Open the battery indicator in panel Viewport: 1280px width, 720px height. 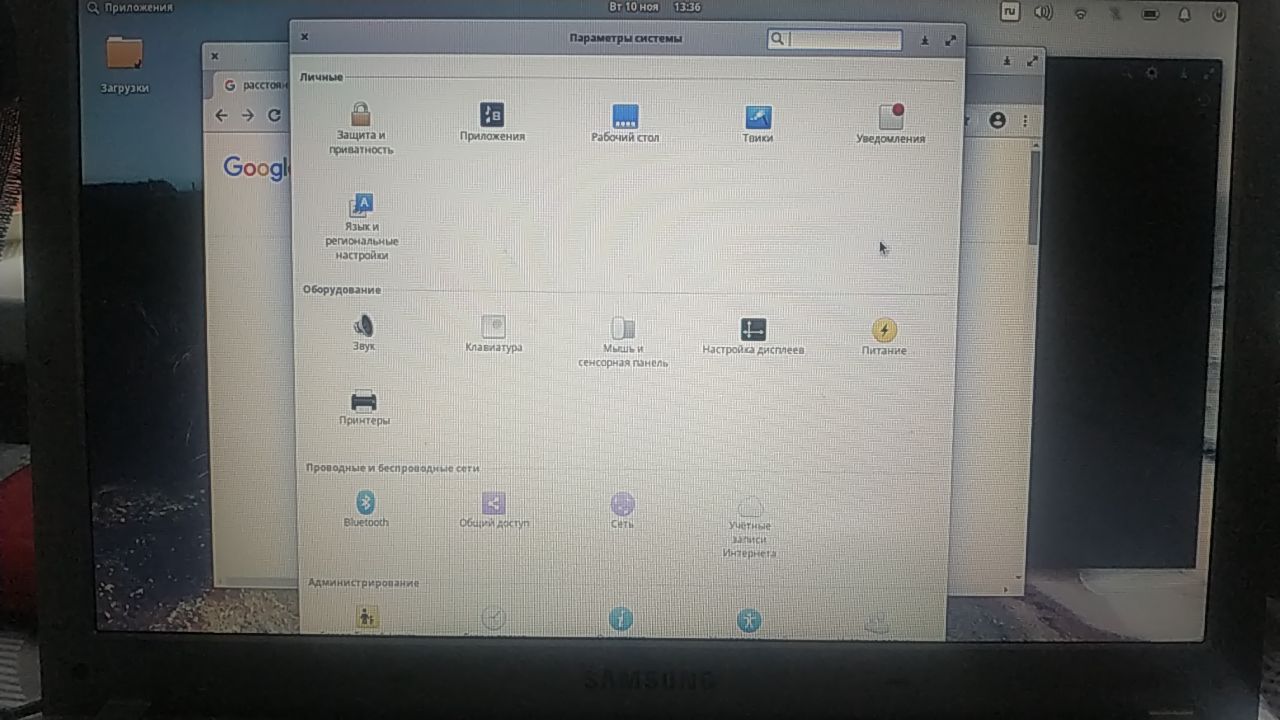pyautogui.click(x=1149, y=14)
